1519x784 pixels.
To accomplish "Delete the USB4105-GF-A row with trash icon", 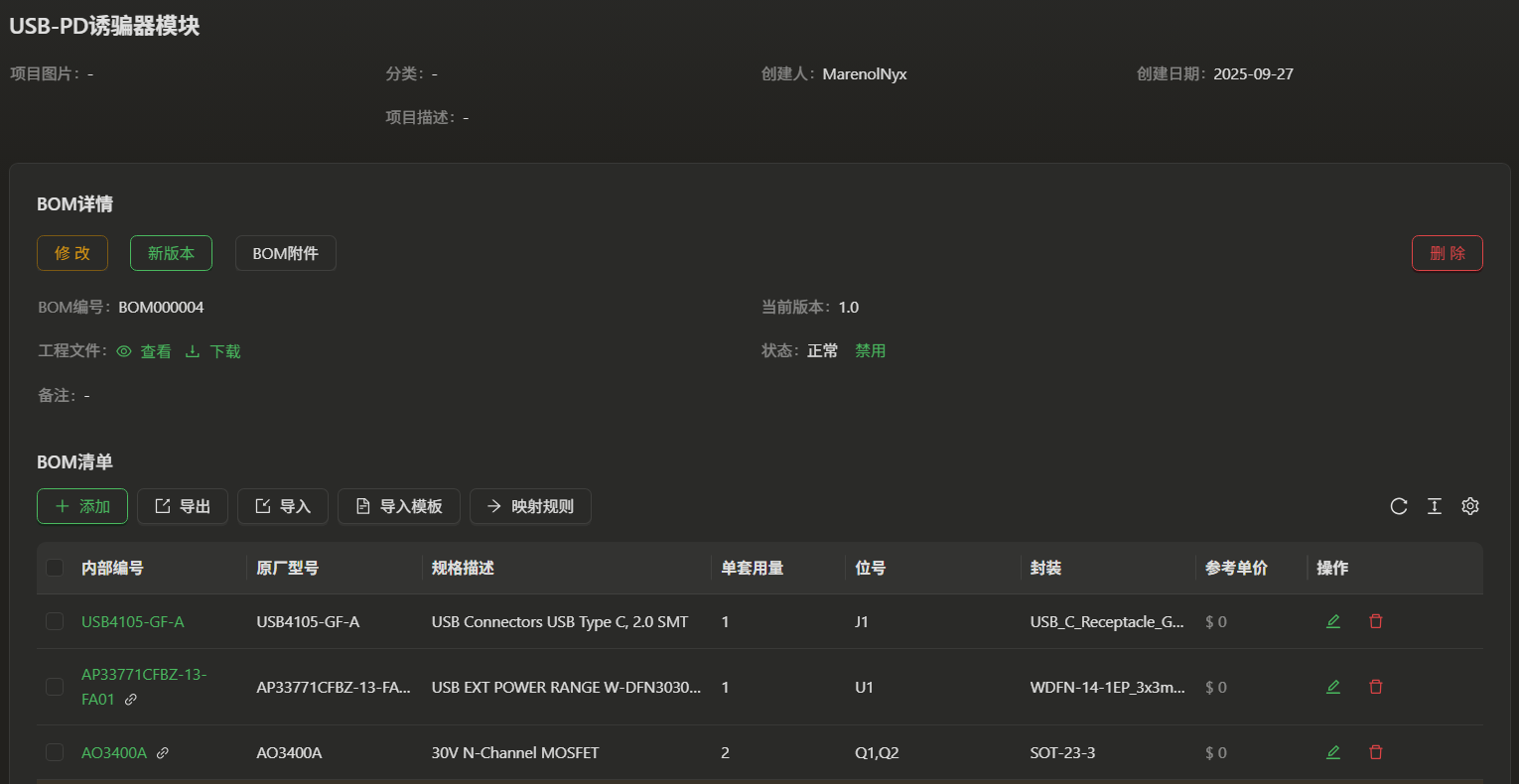I will point(1376,621).
